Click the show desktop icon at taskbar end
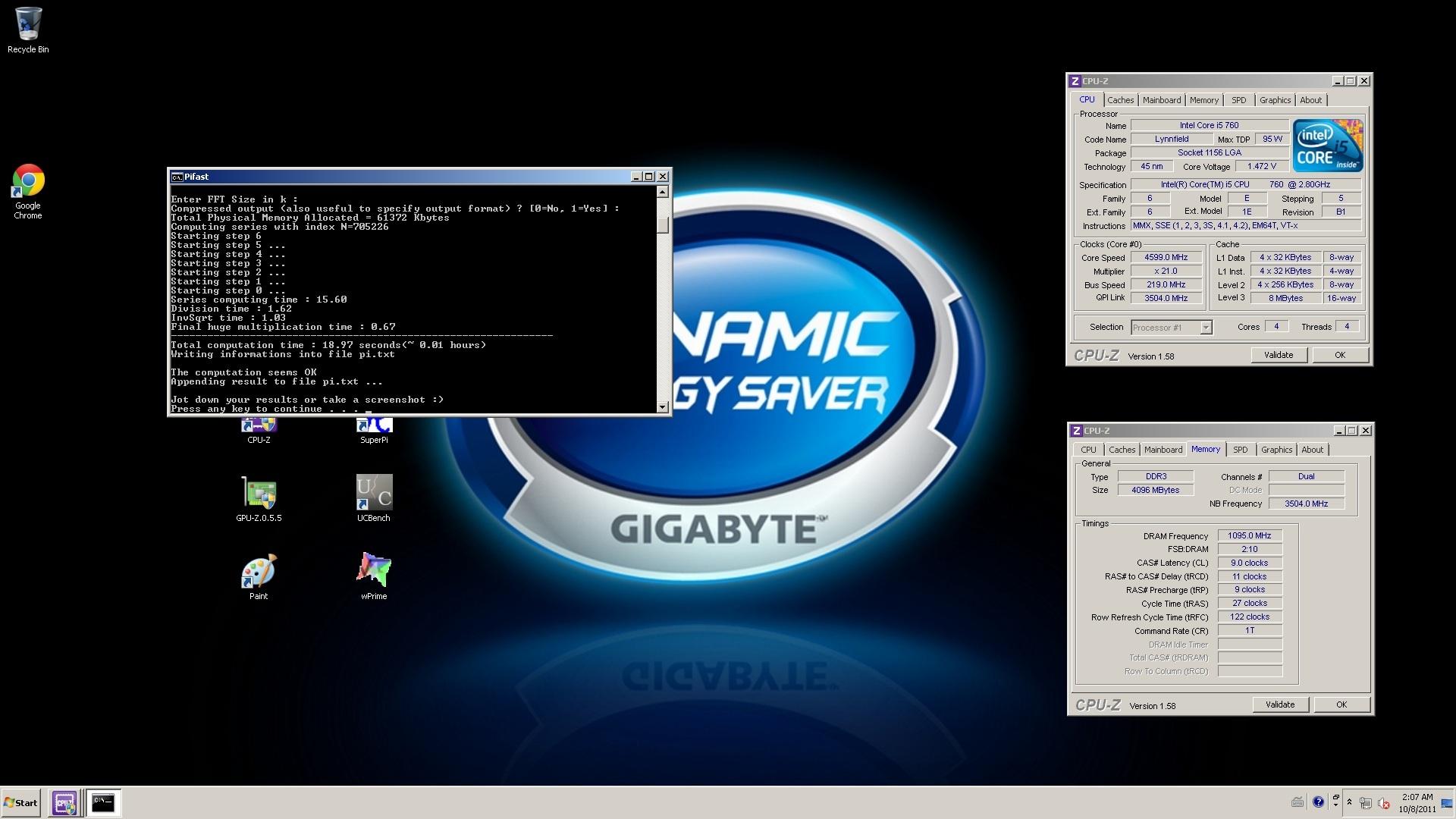 [1447, 803]
